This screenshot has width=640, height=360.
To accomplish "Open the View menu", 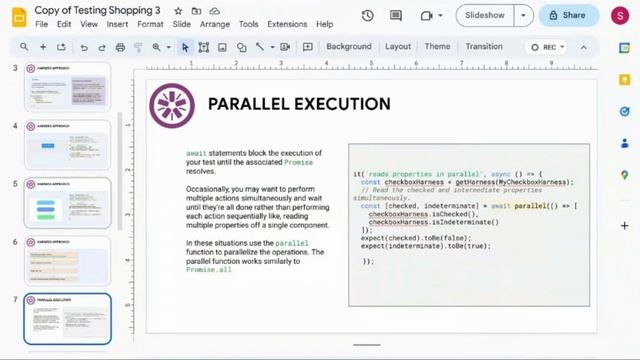I will click(x=89, y=24).
